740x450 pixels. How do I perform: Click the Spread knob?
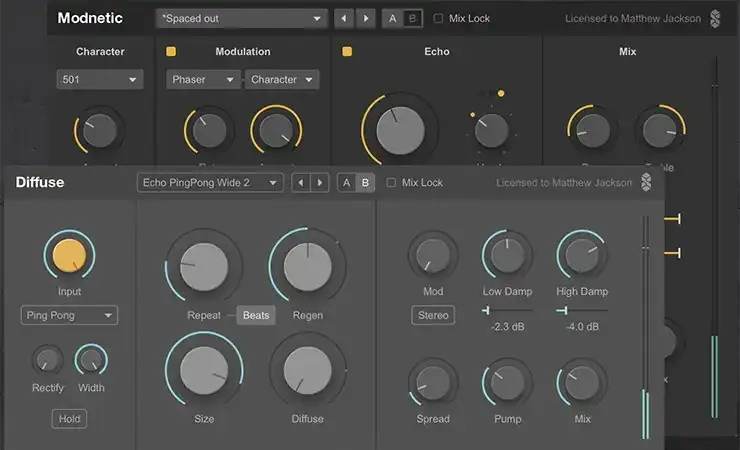click(433, 383)
